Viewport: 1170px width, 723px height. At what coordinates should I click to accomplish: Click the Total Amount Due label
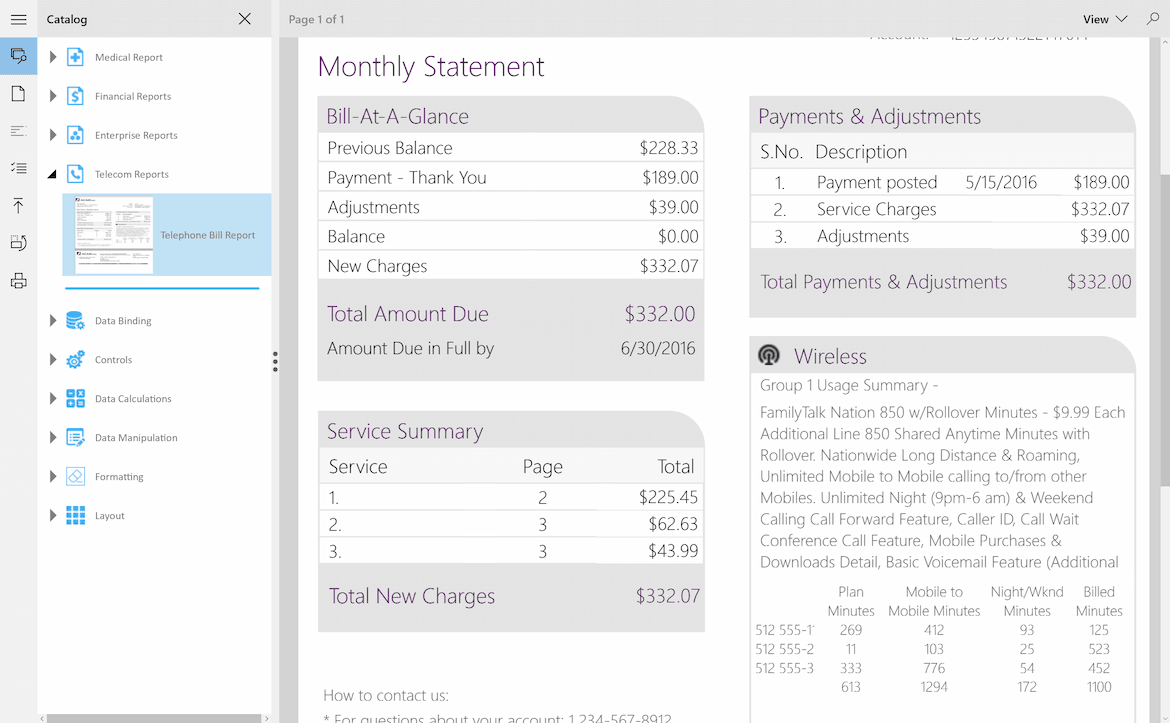click(x=407, y=314)
